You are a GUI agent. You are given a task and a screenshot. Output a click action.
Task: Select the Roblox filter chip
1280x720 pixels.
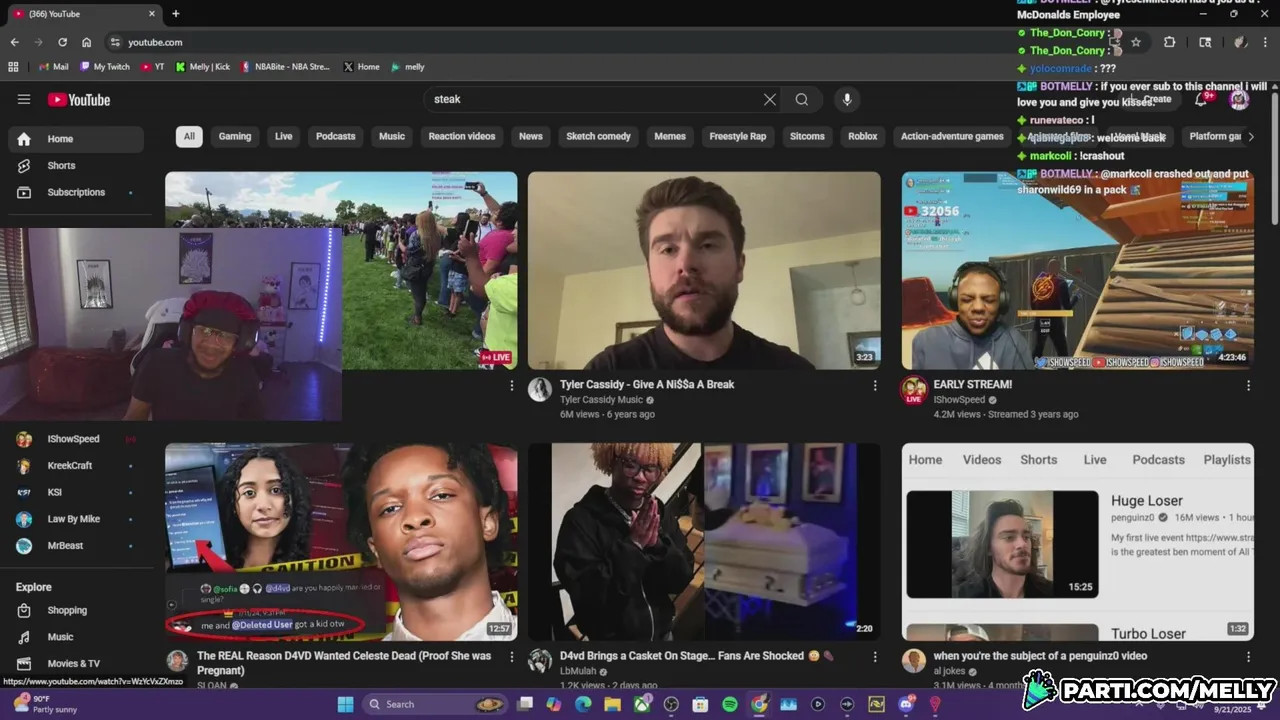863,136
